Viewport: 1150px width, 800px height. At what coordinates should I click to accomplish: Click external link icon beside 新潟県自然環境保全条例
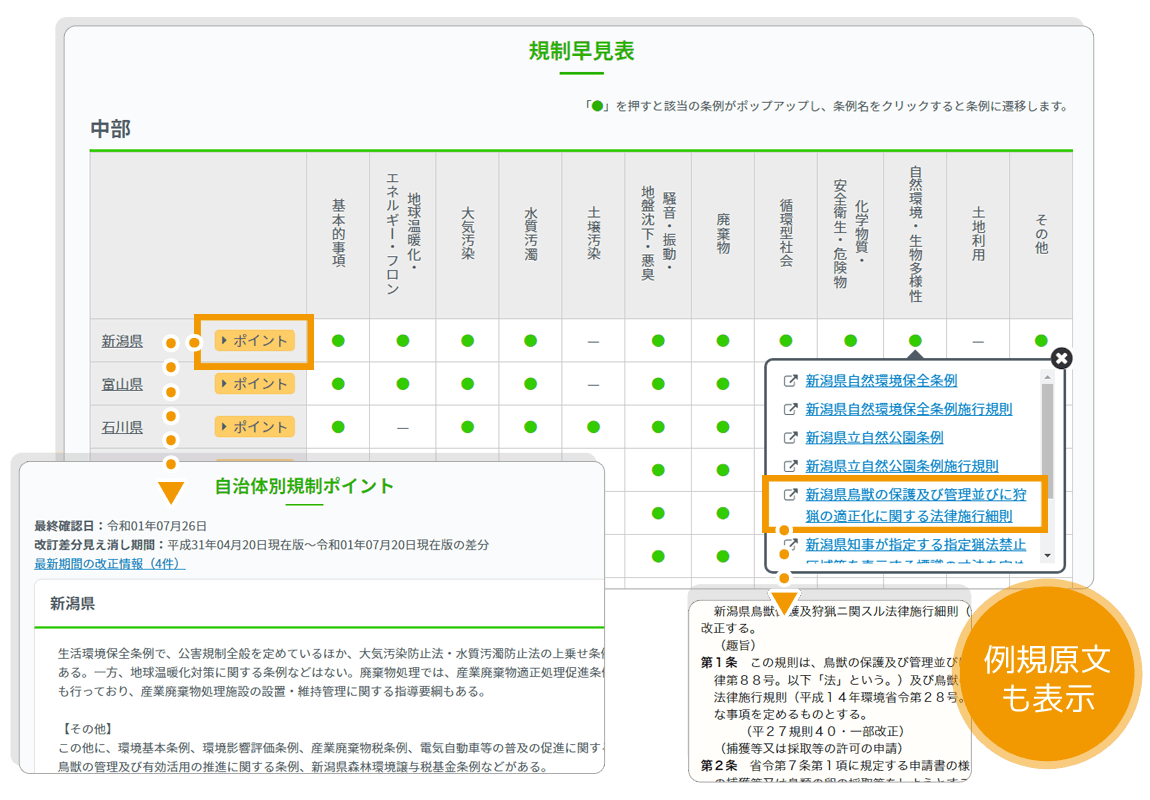790,381
